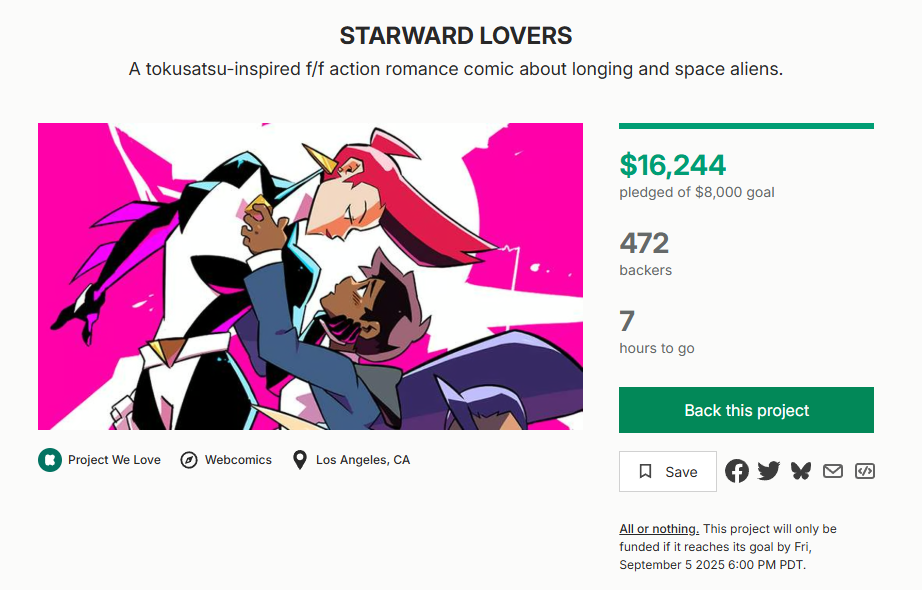Image resolution: width=922 pixels, height=590 pixels.
Task: Share the project on Facebook
Action: point(737,471)
